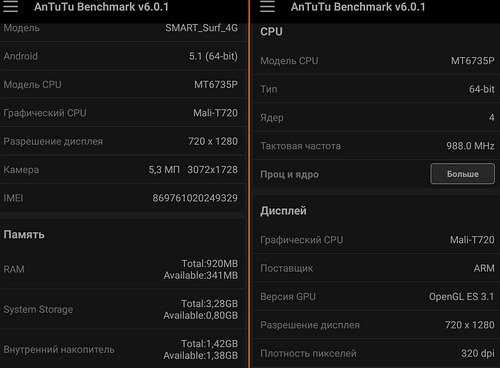Click Mali-T720 in the left screen
Screen dimensions: 500x368
[x=215, y=113]
